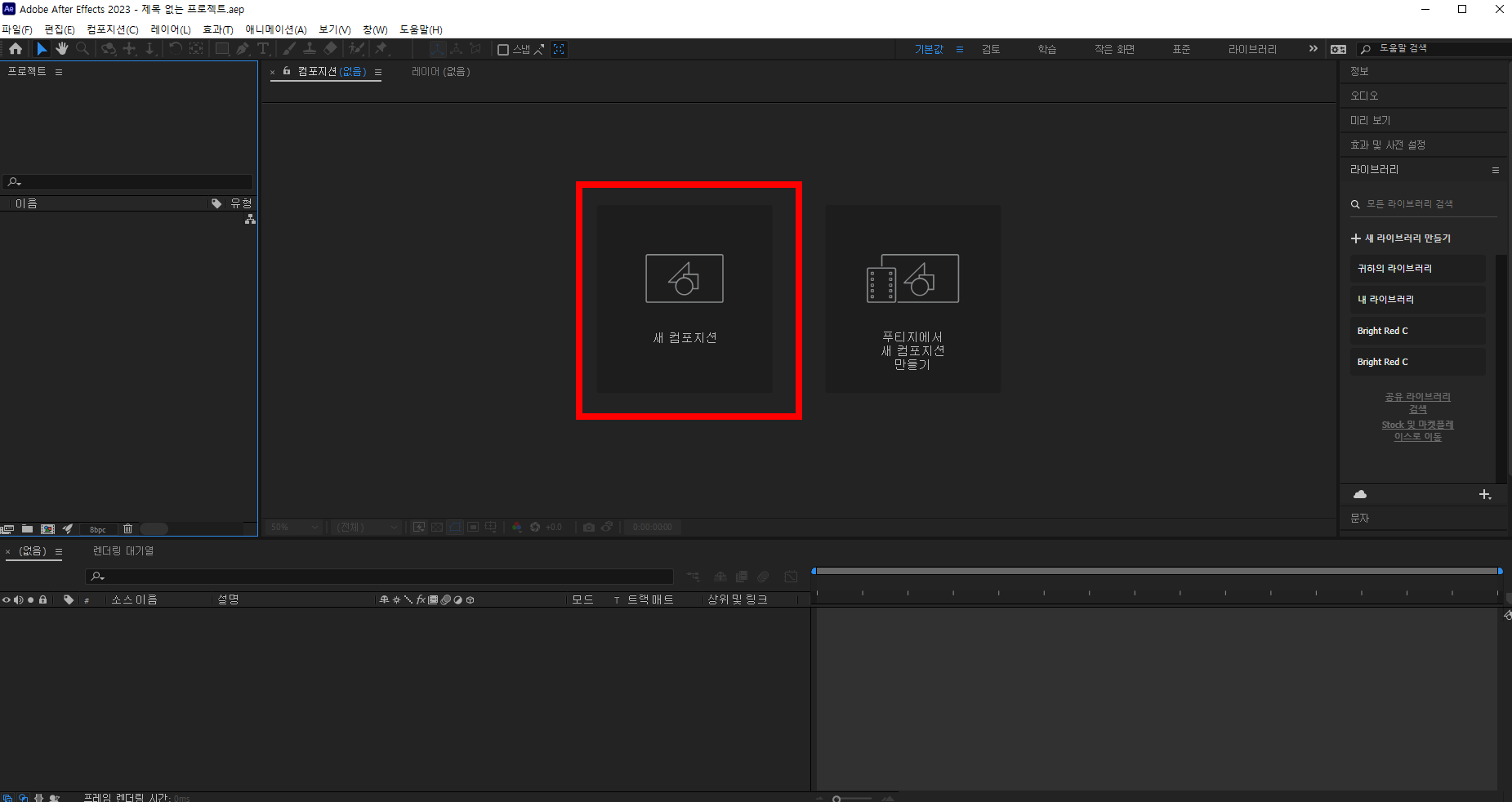Select the Zoom magnifier tool

click(x=83, y=49)
